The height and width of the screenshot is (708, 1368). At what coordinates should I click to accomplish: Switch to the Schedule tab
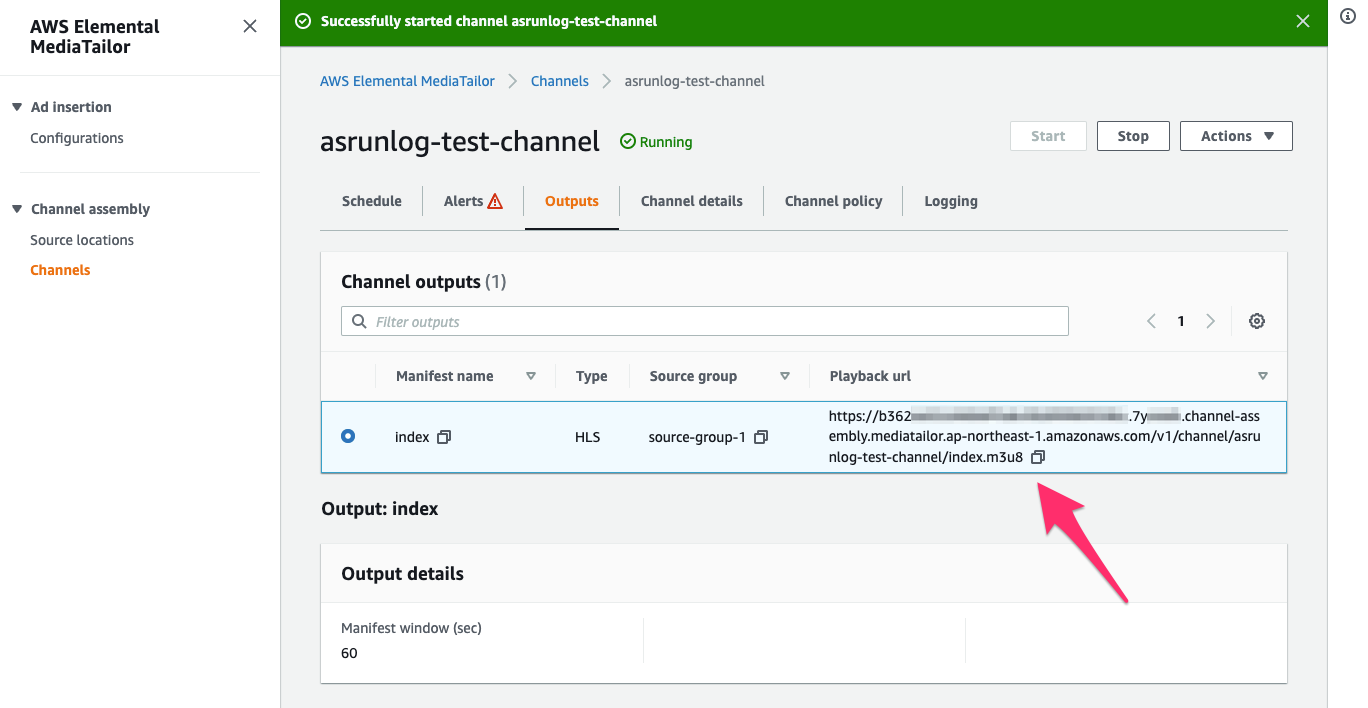(x=372, y=201)
